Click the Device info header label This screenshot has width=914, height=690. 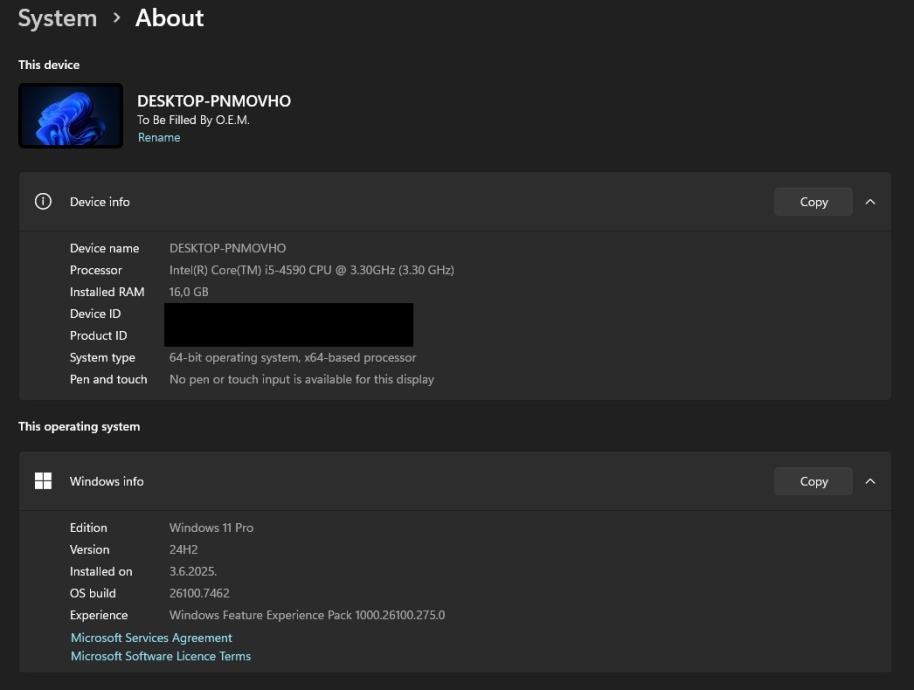[x=100, y=202]
